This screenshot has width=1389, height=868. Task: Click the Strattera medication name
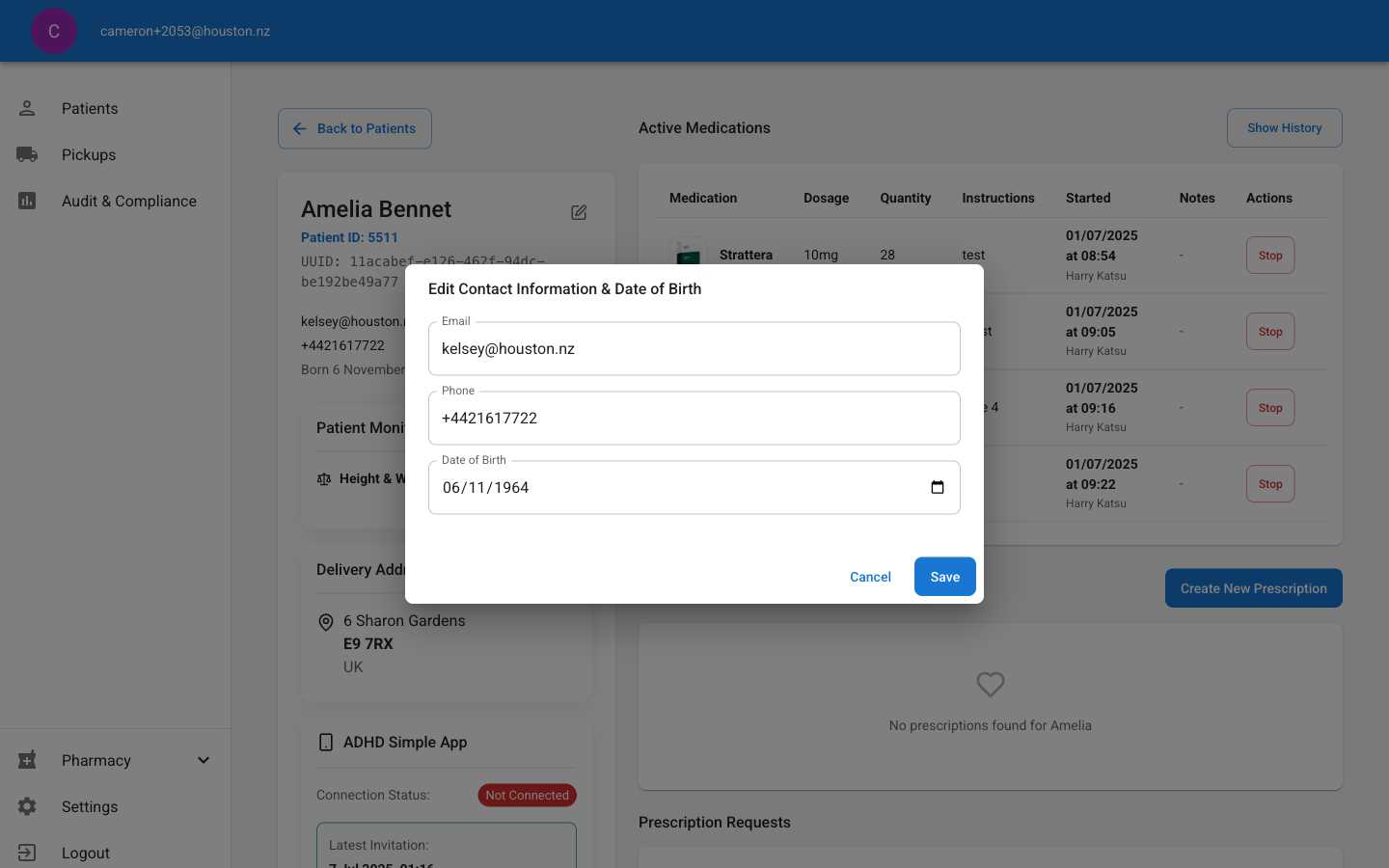click(746, 255)
